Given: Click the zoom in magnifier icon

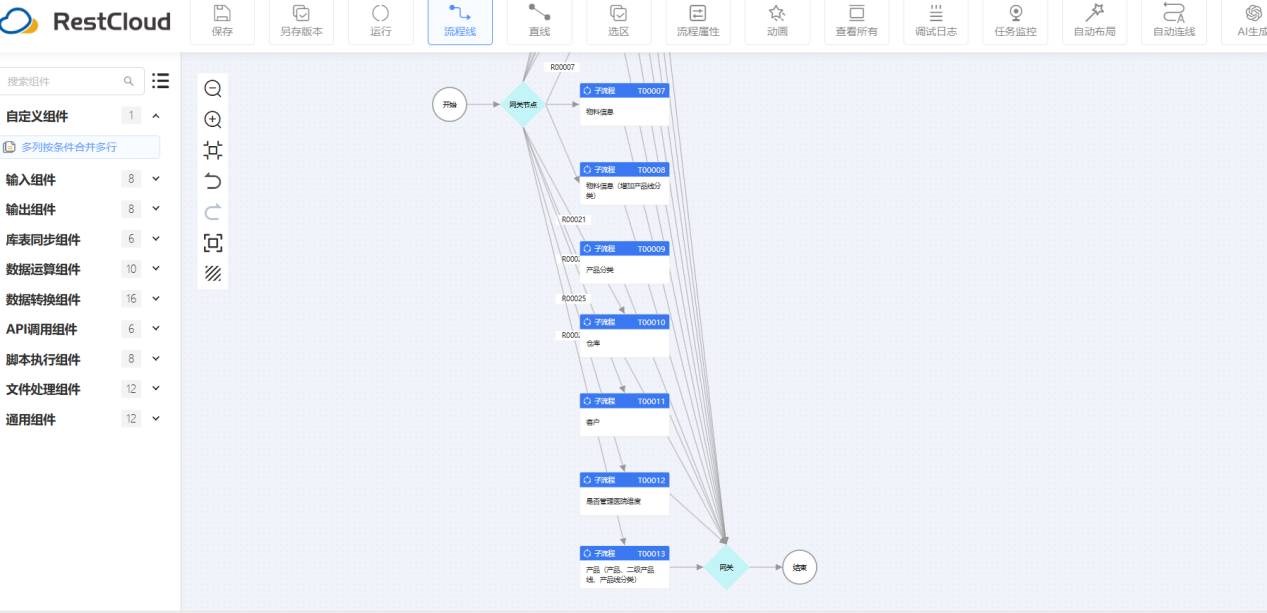Looking at the screenshot, I should (213, 120).
